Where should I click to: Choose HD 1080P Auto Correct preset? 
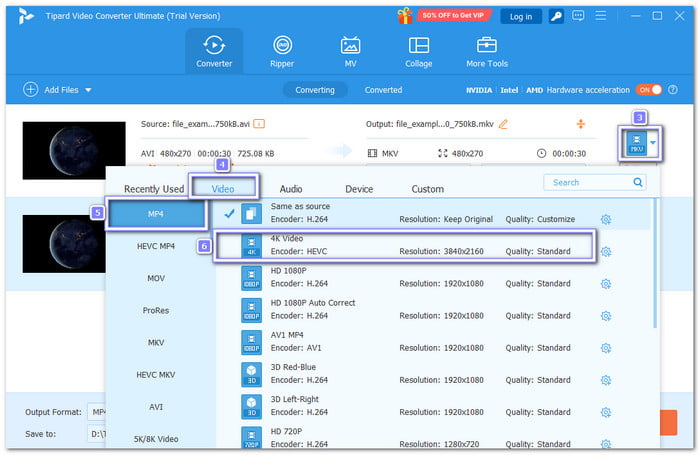(x=433, y=309)
